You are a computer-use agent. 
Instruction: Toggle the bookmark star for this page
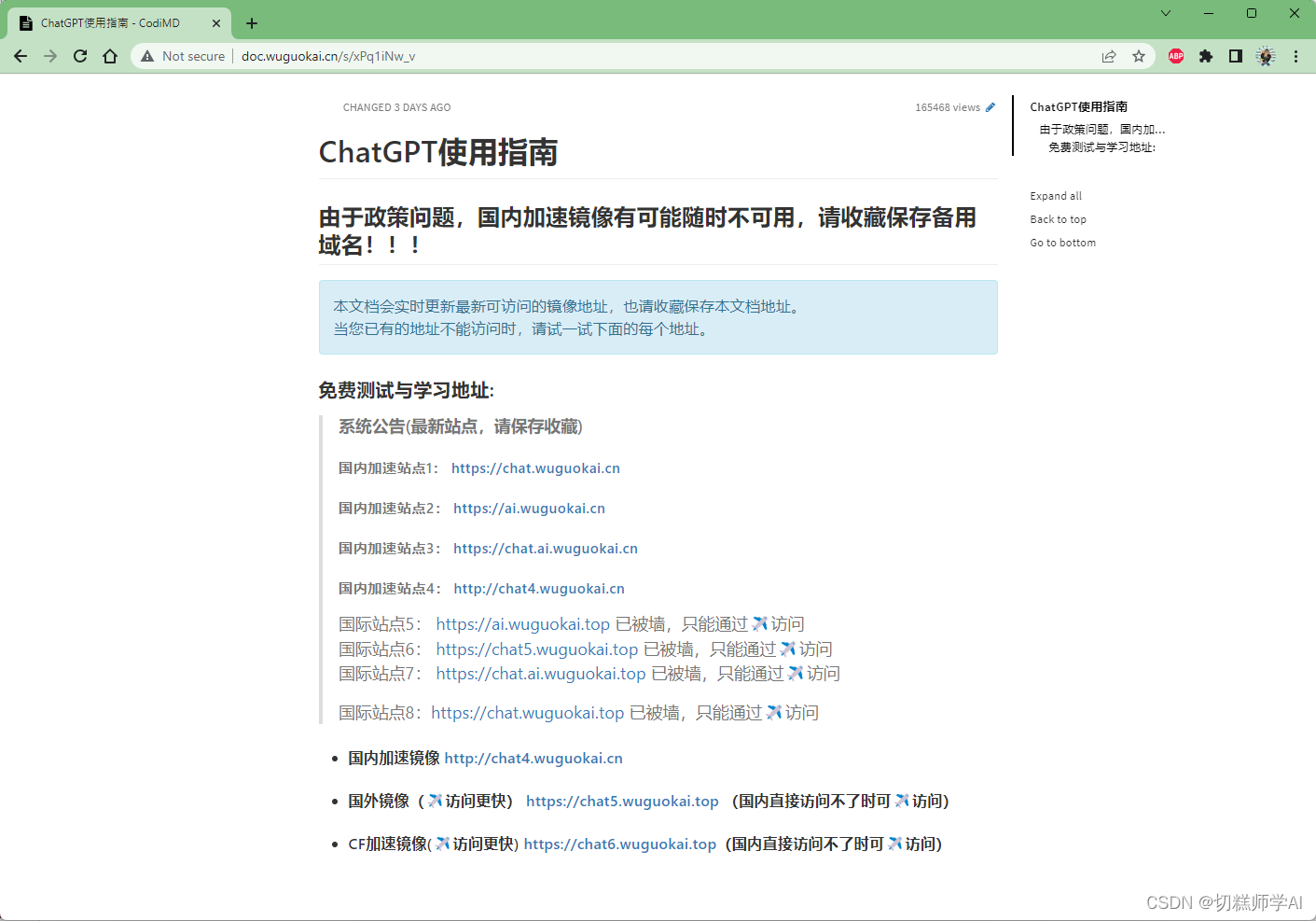click(x=1138, y=56)
